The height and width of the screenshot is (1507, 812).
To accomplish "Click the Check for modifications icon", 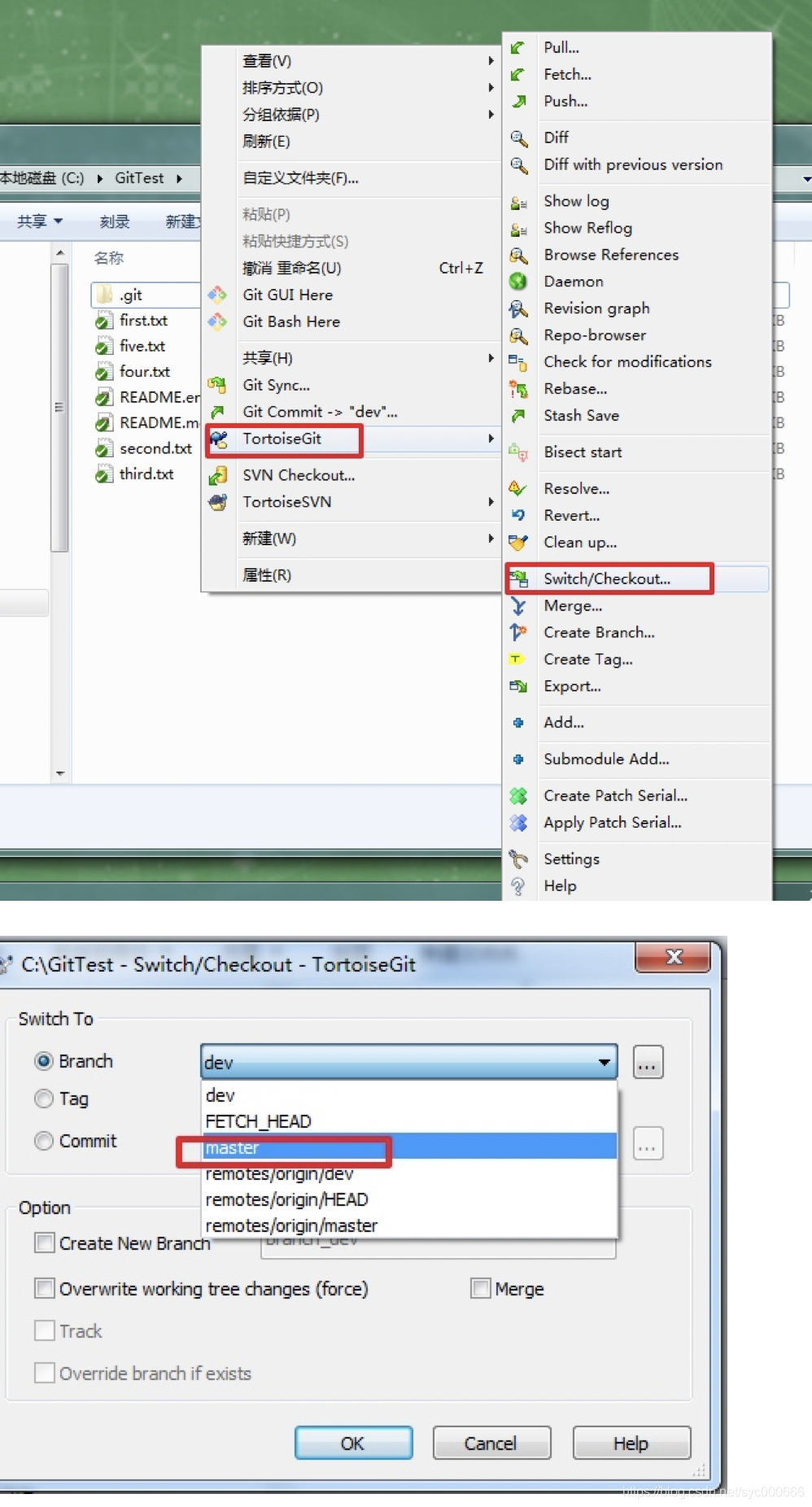I will coord(518,362).
